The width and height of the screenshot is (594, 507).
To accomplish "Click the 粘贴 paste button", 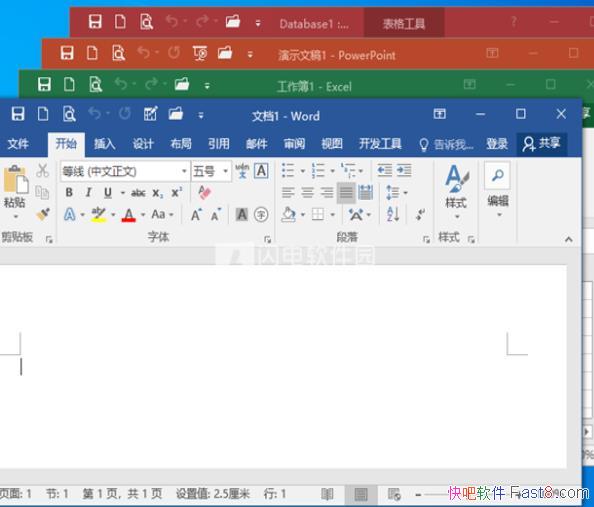I will pyautogui.click(x=15, y=186).
